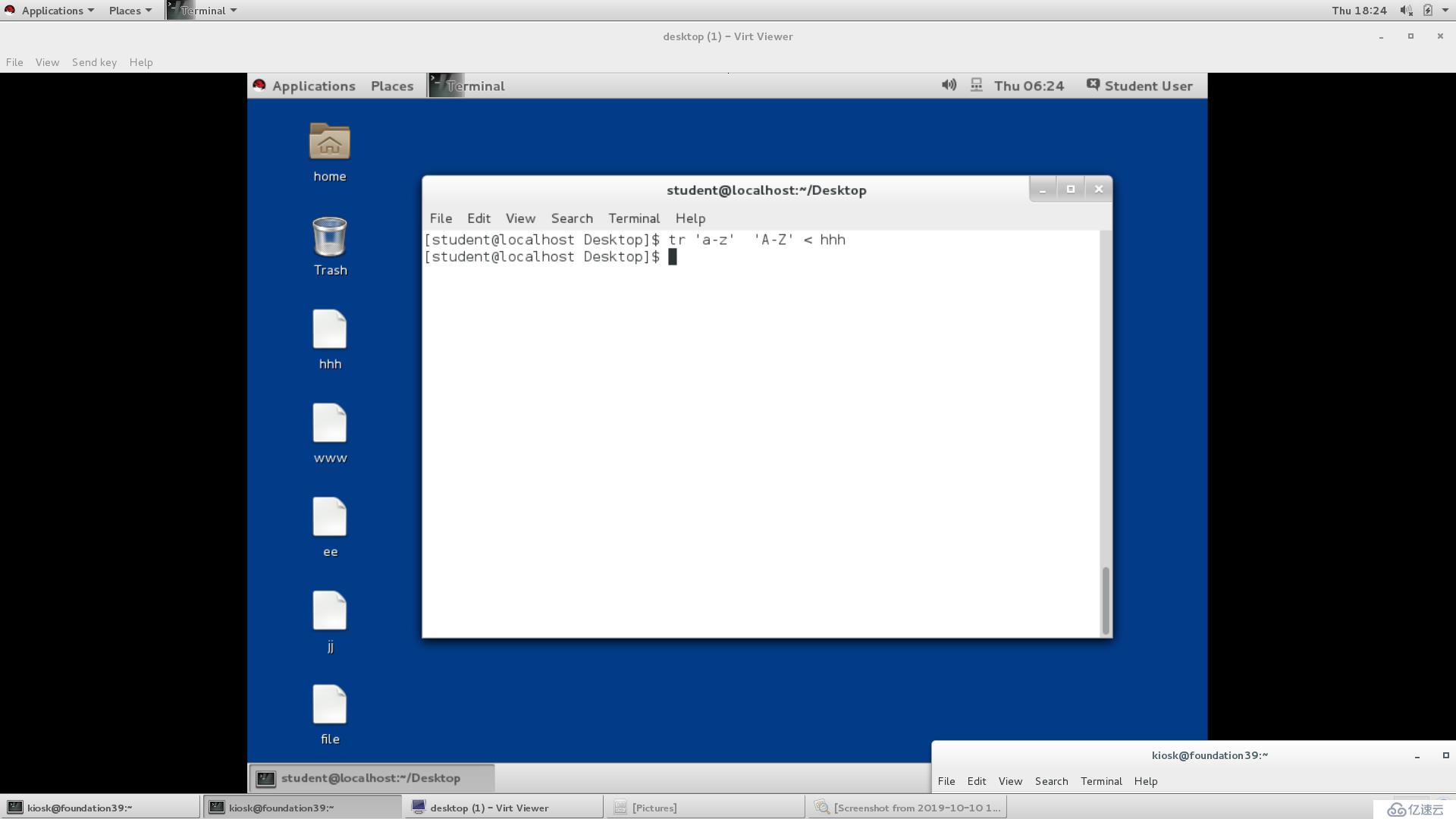This screenshot has width=1456, height=819.
Task: Click the network/battery status icon in virtual desktop
Action: [977, 85]
